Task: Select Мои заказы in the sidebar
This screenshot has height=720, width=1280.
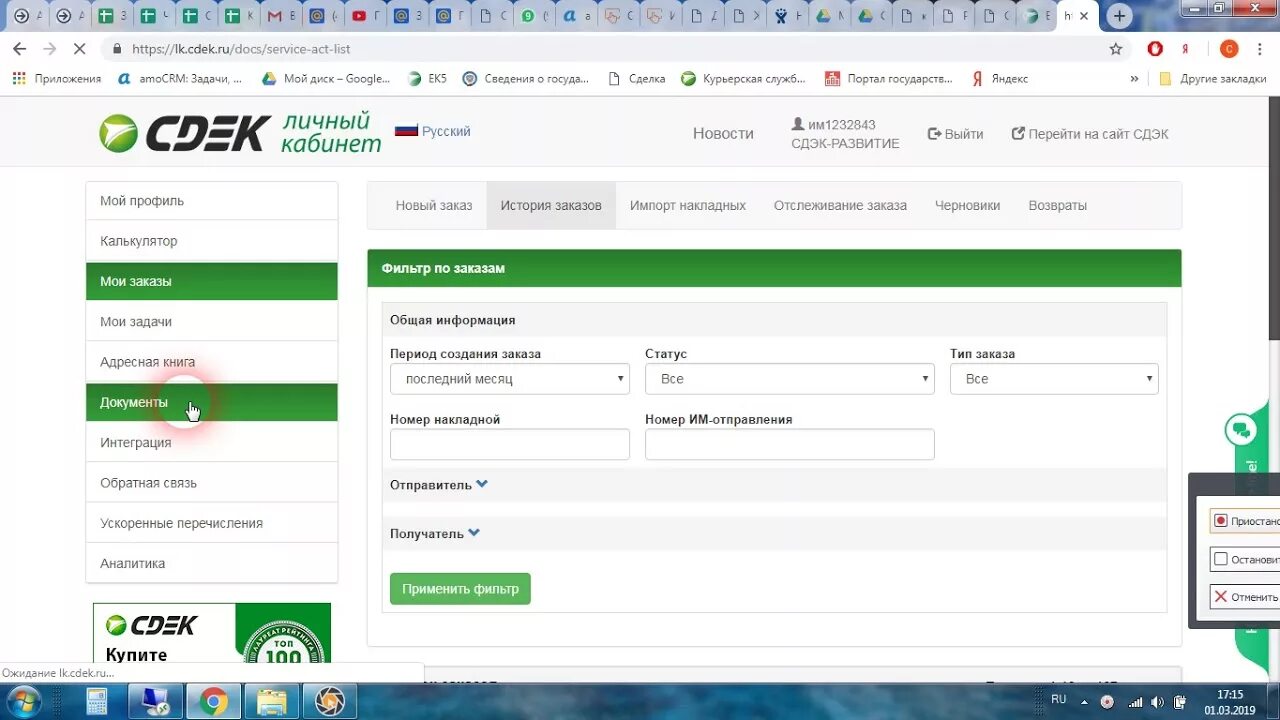Action: [x=212, y=281]
